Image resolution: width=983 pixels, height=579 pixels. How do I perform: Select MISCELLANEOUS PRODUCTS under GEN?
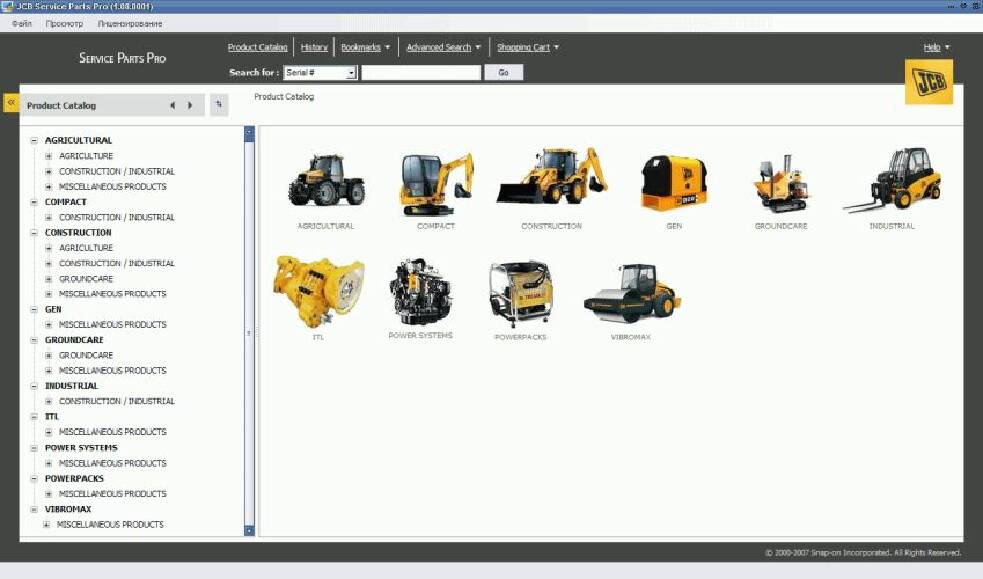(x=113, y=325)
